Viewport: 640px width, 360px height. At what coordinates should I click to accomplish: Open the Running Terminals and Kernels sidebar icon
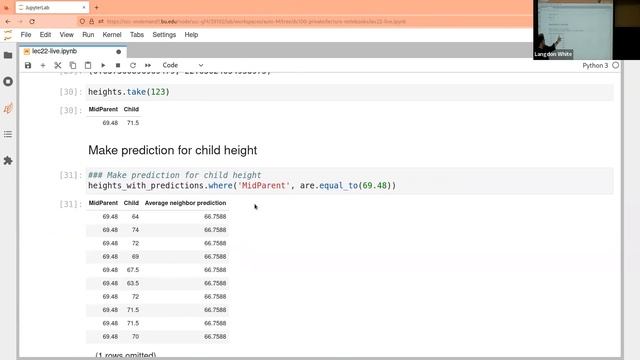point(8,82)
